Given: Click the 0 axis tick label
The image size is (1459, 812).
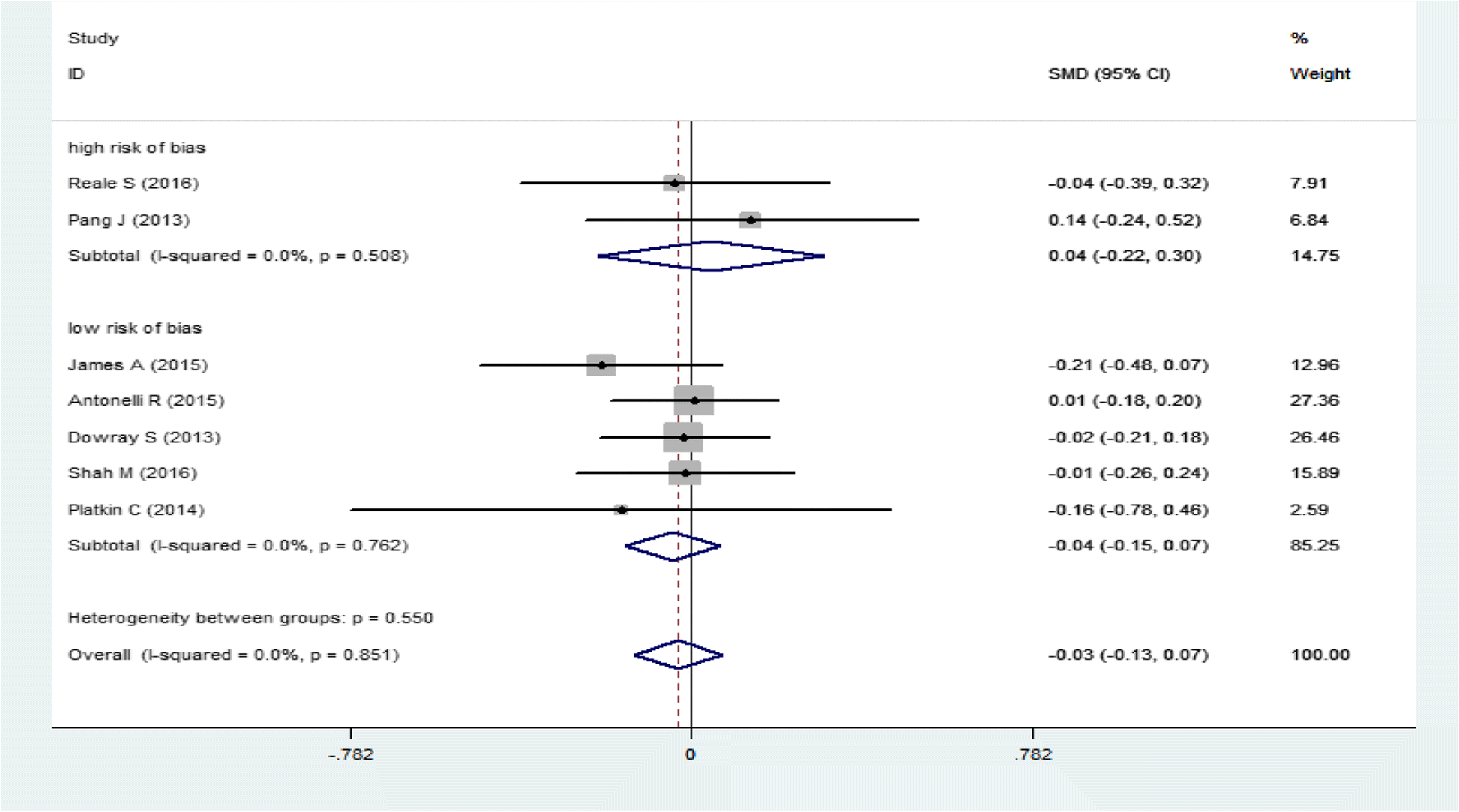Looking at the screenshot, I should [x=691, y=754].
